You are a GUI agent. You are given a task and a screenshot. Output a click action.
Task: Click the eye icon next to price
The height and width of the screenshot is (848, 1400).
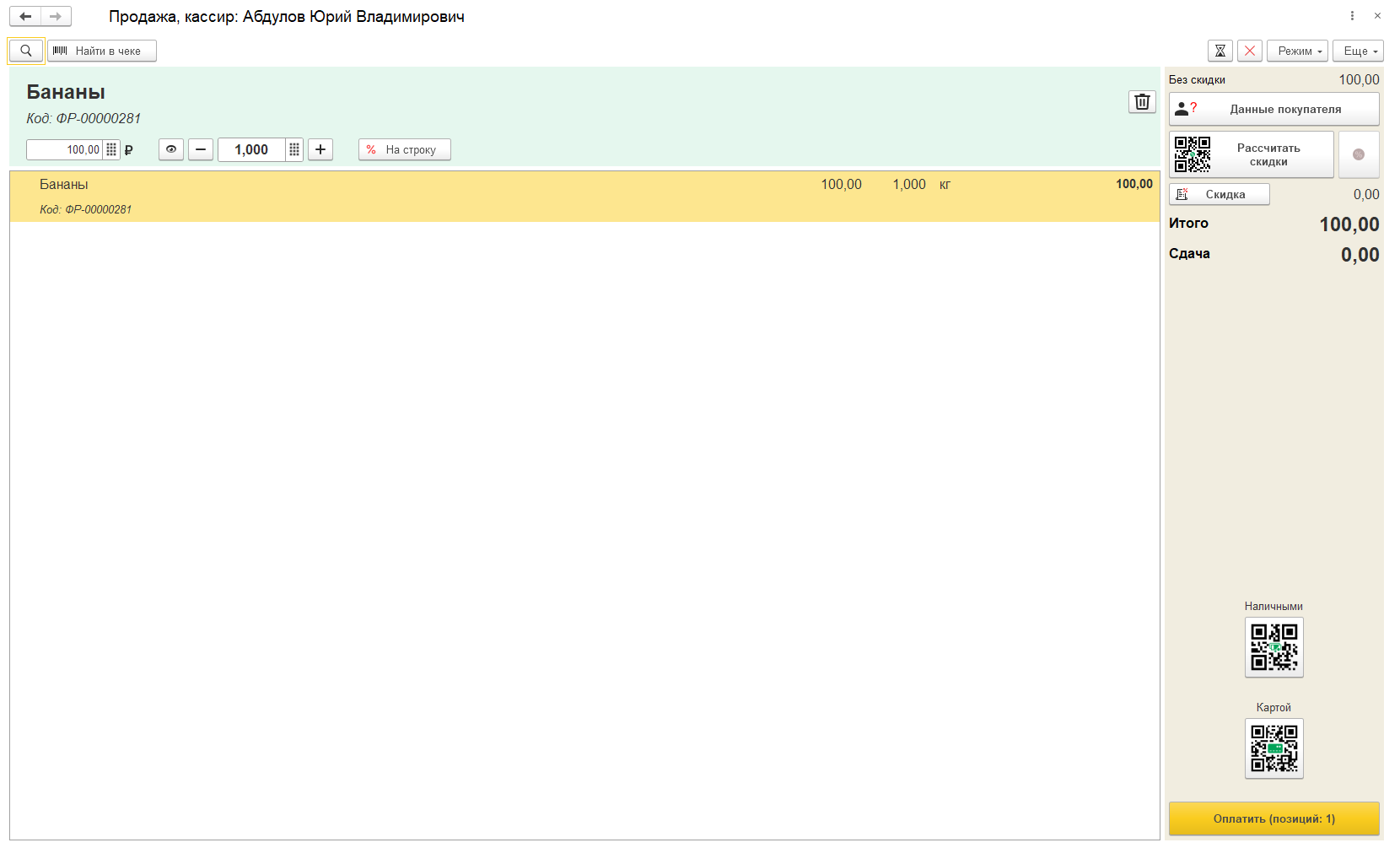click(x=171, y=150)
